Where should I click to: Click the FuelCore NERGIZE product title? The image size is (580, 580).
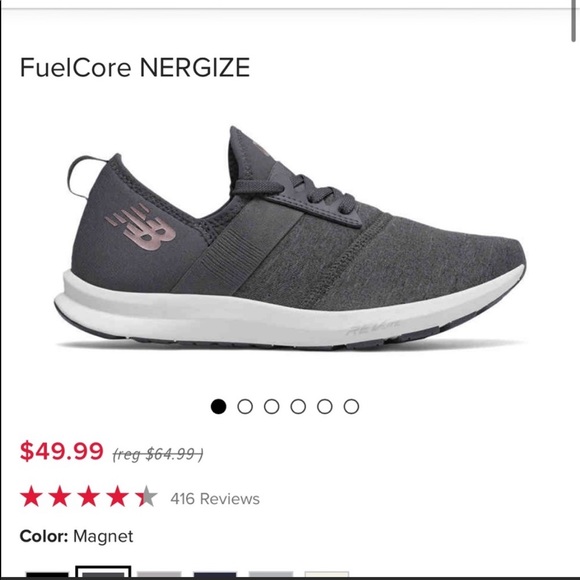(135, 67)
